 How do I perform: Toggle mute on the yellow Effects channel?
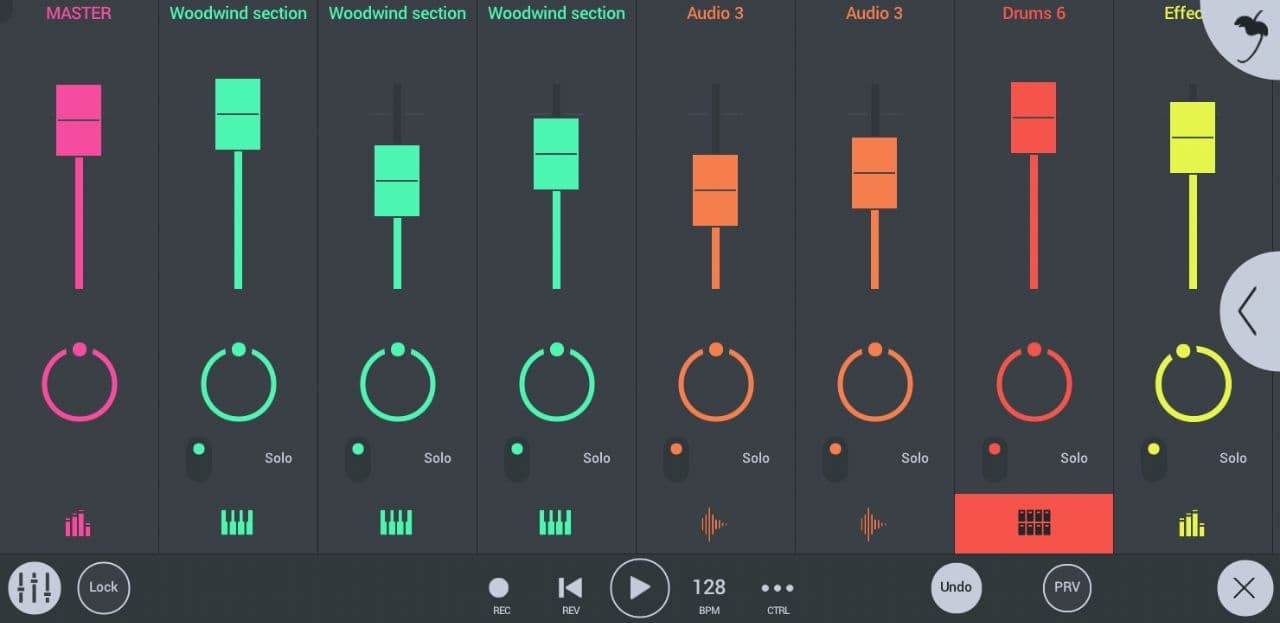pos(1153,459)
